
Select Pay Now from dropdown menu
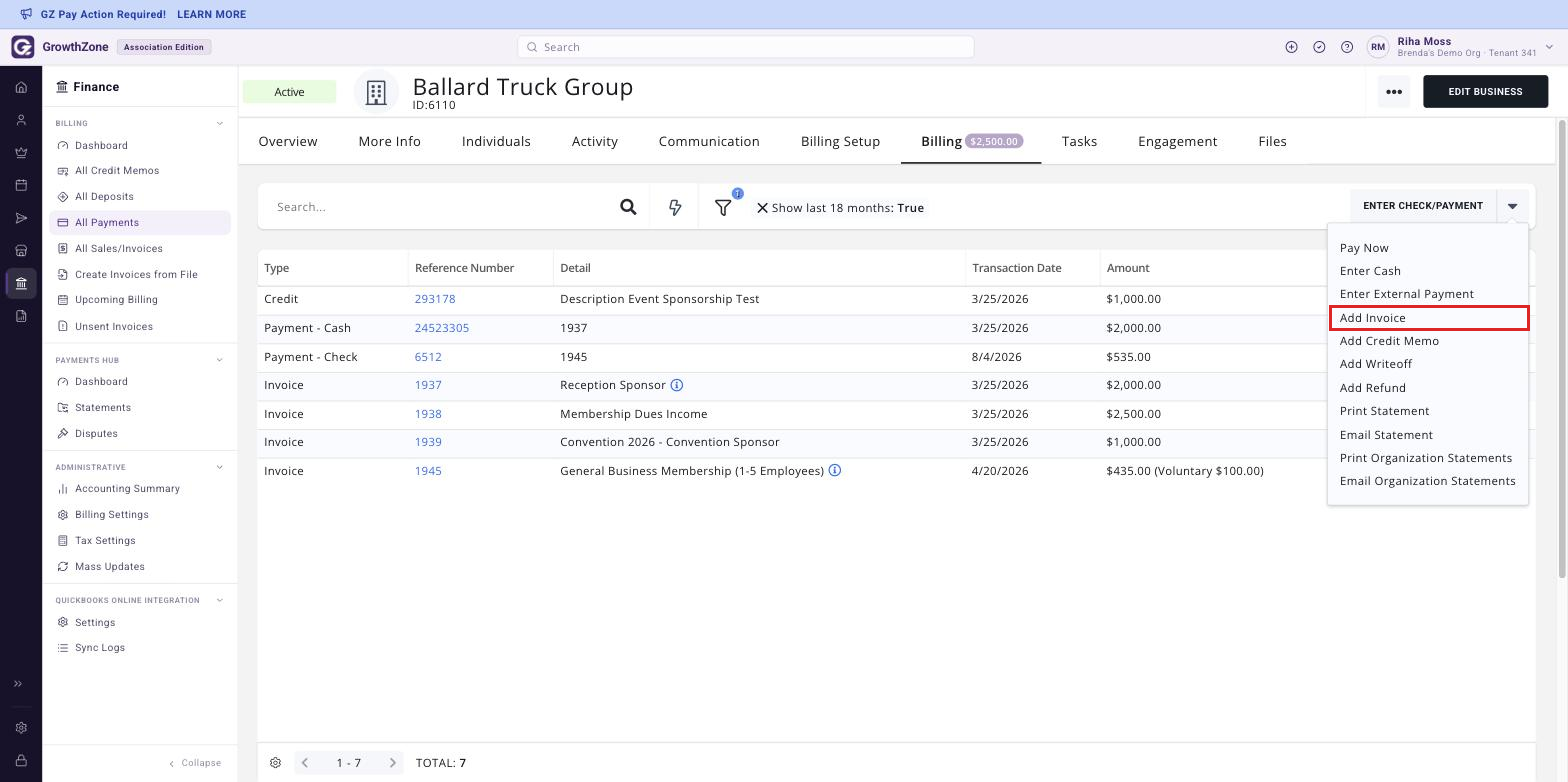(1364, 248)
